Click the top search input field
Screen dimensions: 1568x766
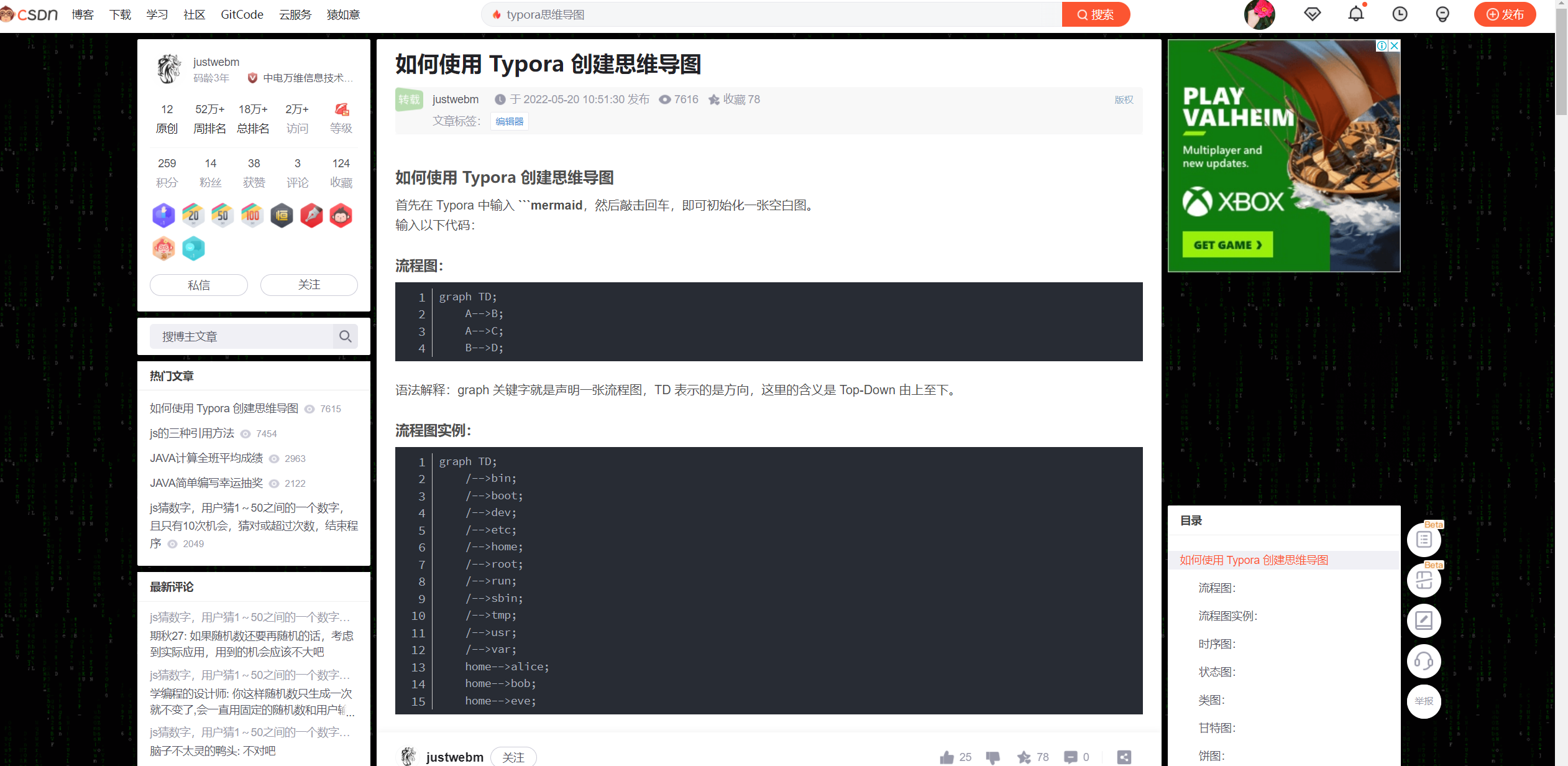point(771,14)
